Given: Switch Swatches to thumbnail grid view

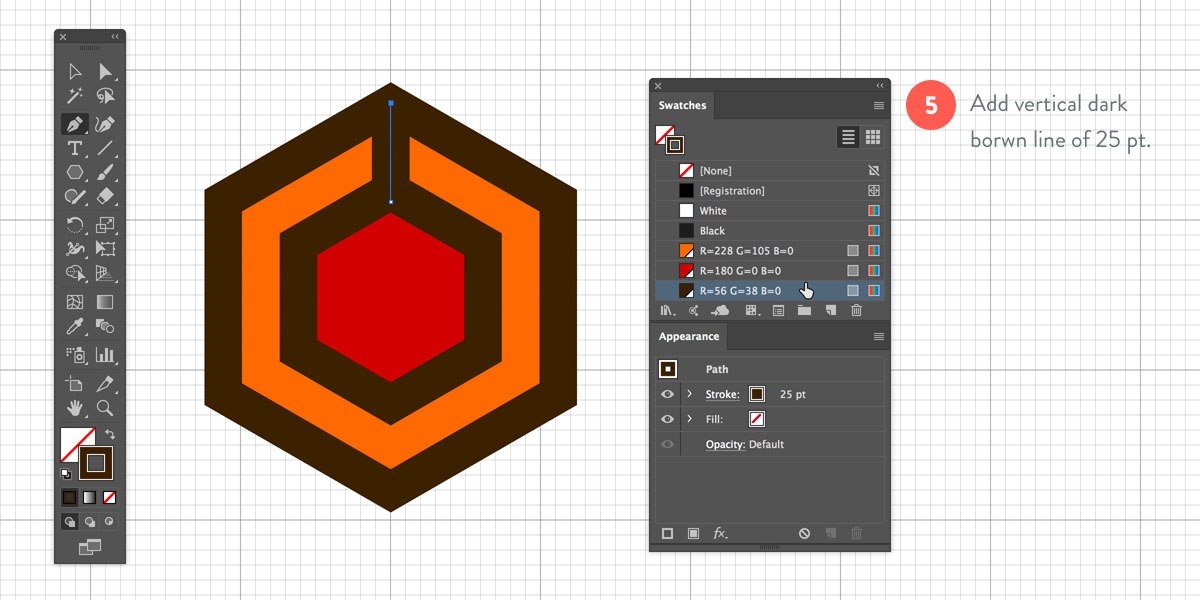Looking at the screenshot, I should (x=872, y=137).
